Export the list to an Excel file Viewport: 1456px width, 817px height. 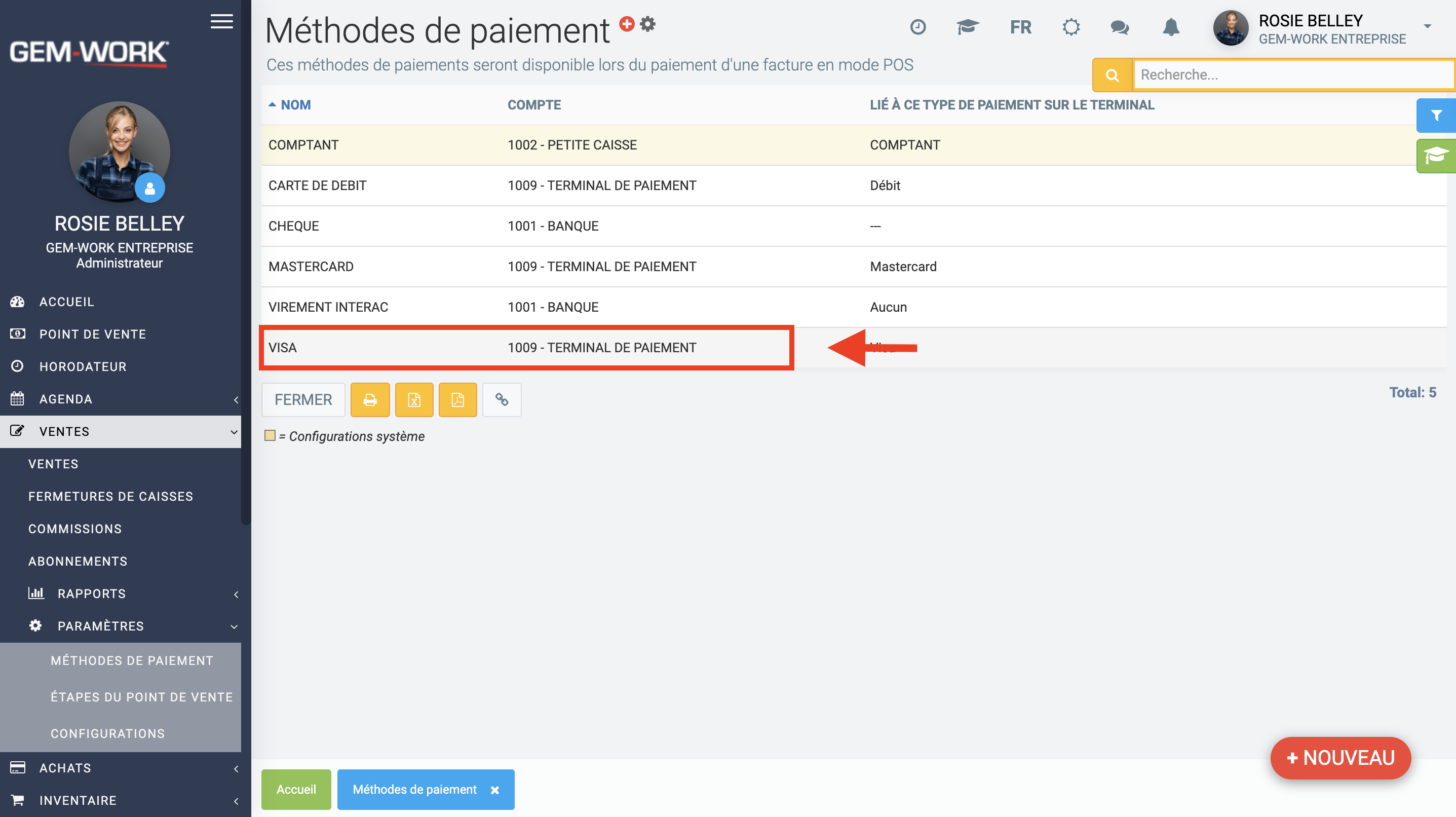pyautogui.click(x=414, y=400)
